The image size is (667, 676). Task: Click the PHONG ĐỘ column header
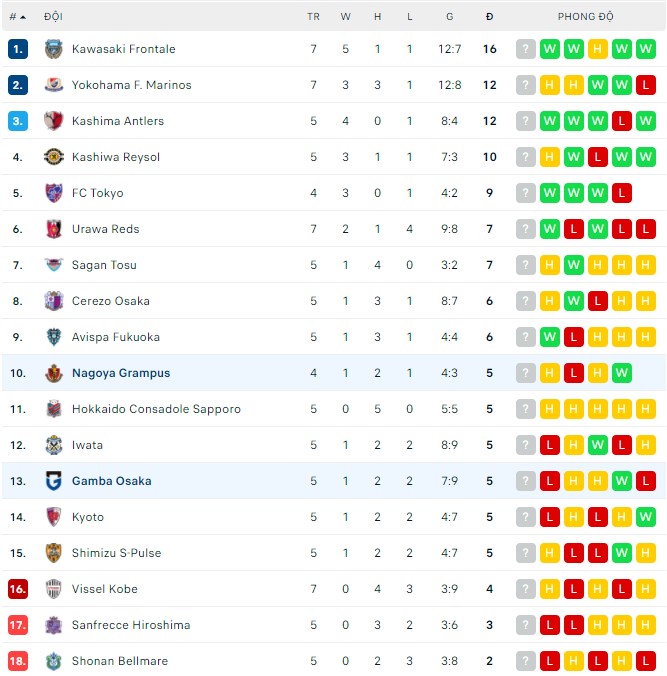pyautogui.click(x=586, y=17)
